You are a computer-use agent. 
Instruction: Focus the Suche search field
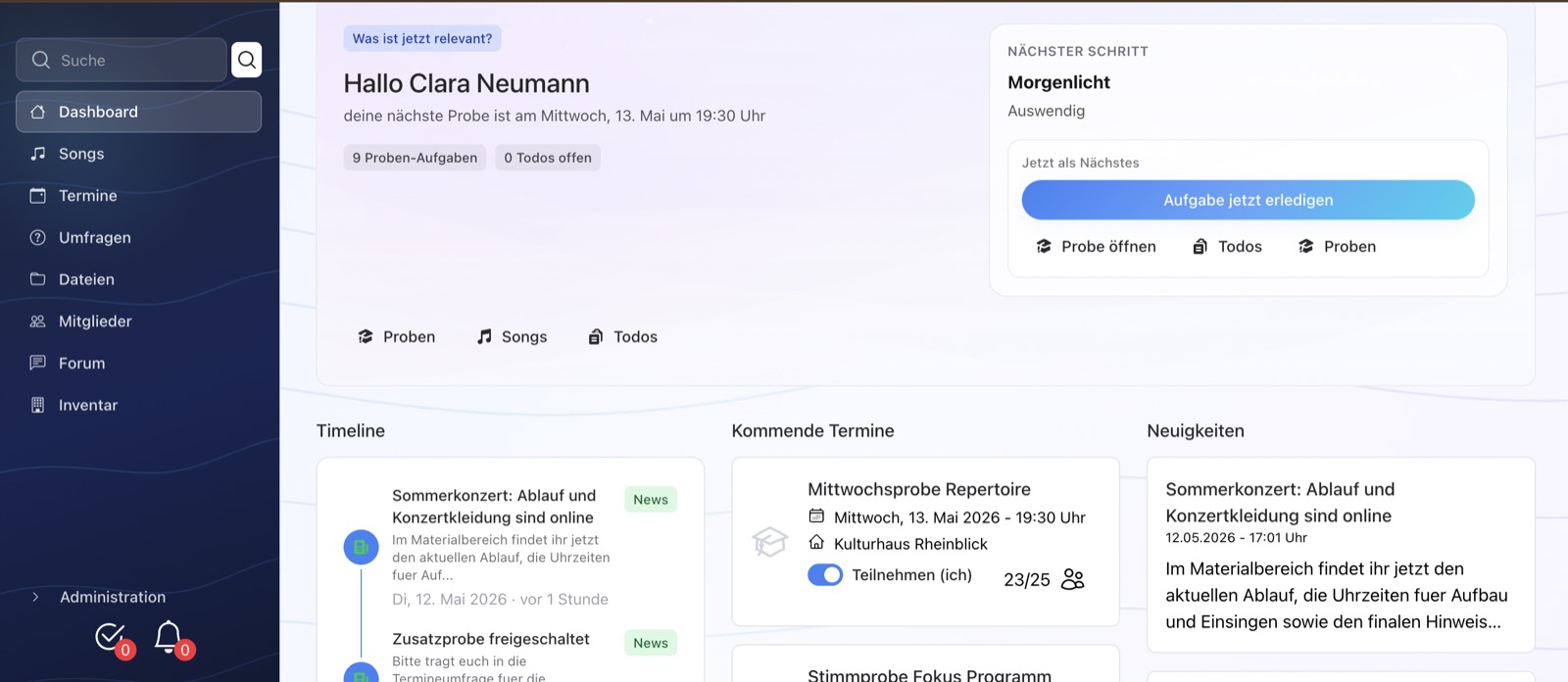(122, 60)
